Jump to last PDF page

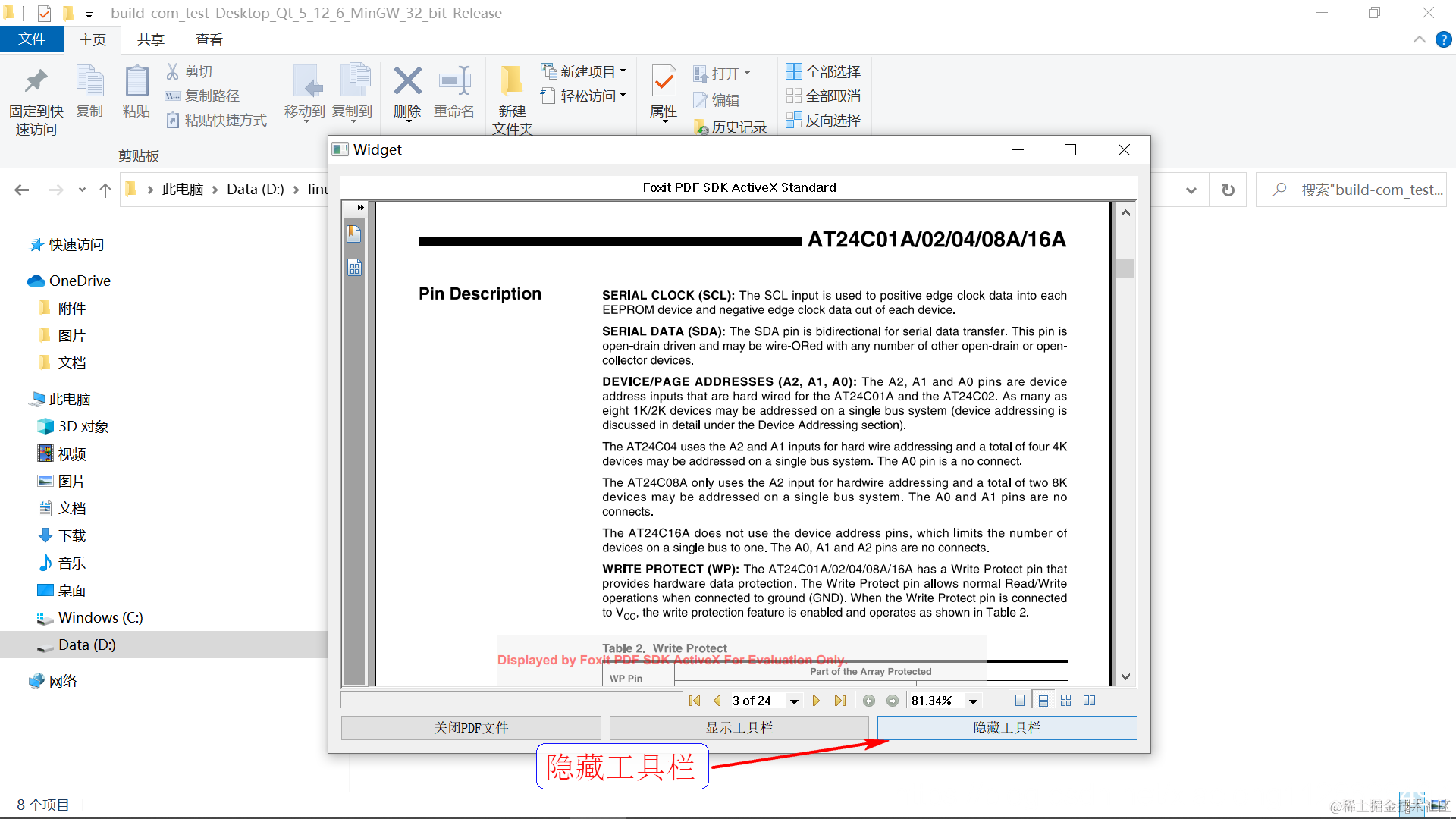[839, 701]
